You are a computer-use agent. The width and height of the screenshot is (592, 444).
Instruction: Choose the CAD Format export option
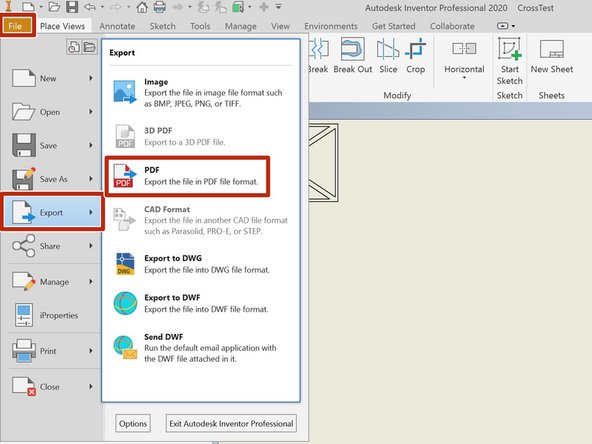[x=201, y=220]
